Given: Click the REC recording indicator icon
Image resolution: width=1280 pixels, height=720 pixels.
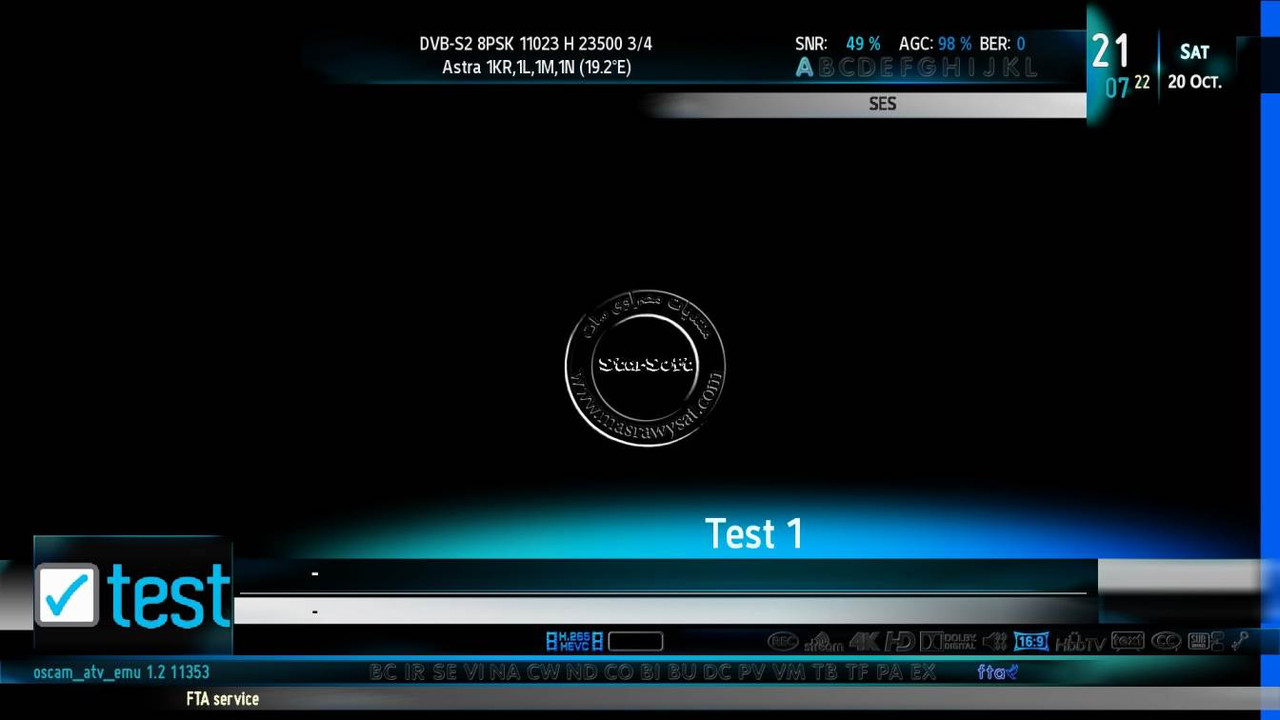Looking at the screenshot, I should (783, 641).
